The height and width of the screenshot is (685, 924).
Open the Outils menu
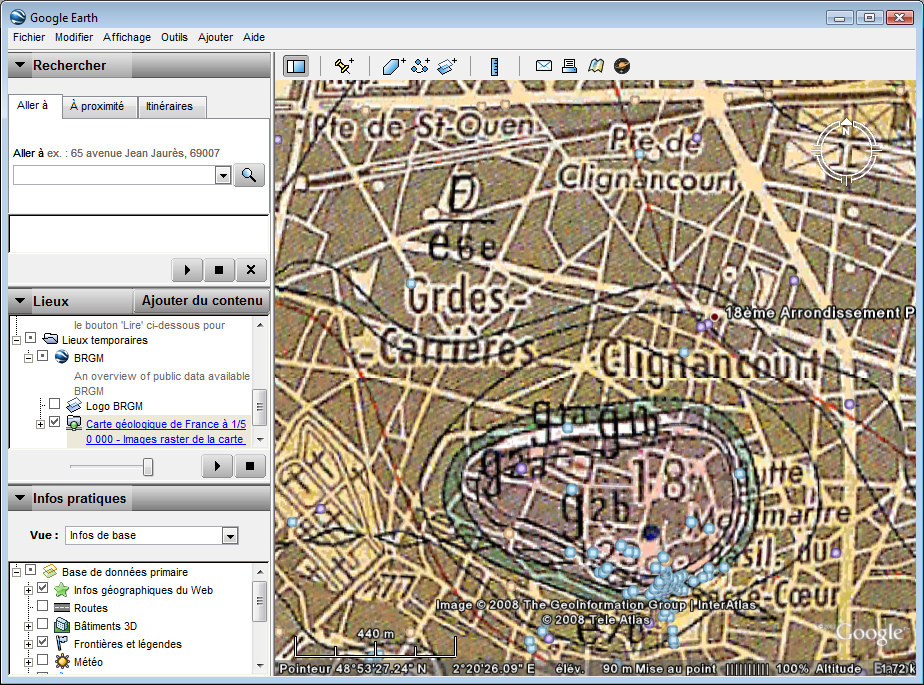pos(174,37)
